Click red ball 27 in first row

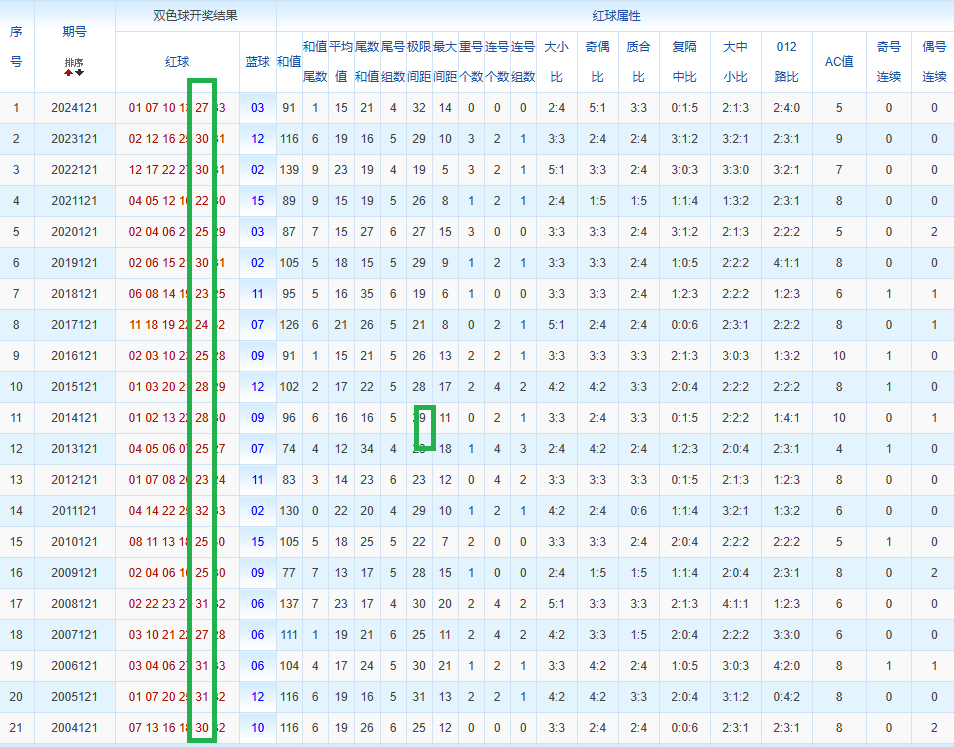click(202, 108)
